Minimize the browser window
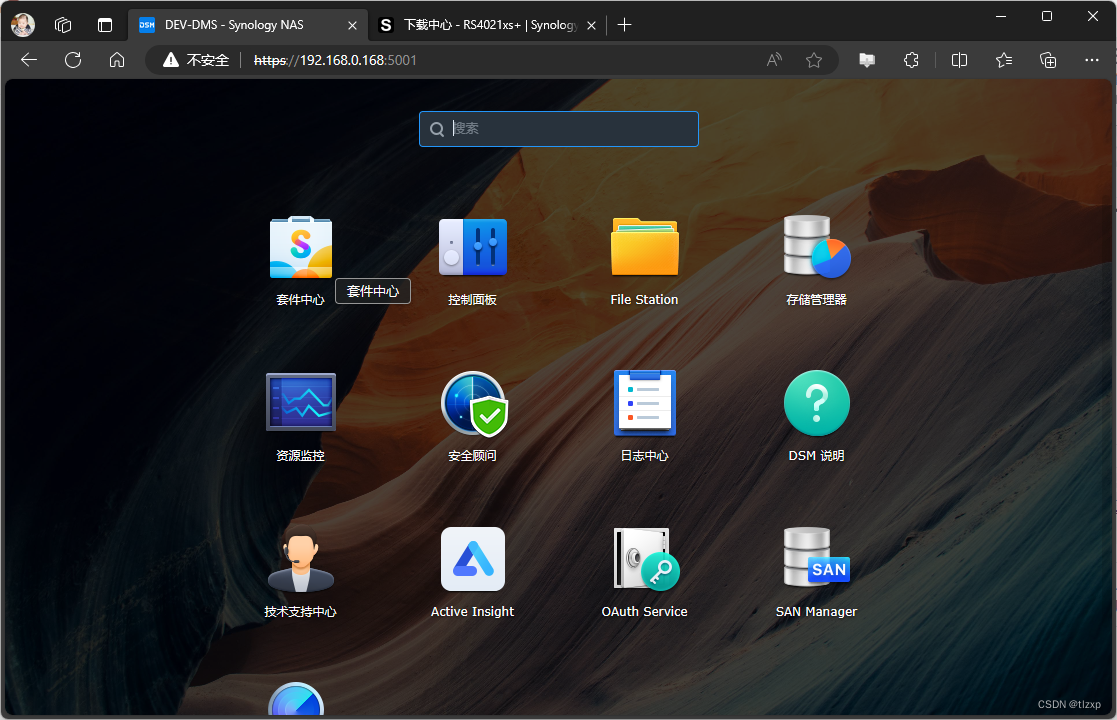1117x720 pixels. point(1001,16)
